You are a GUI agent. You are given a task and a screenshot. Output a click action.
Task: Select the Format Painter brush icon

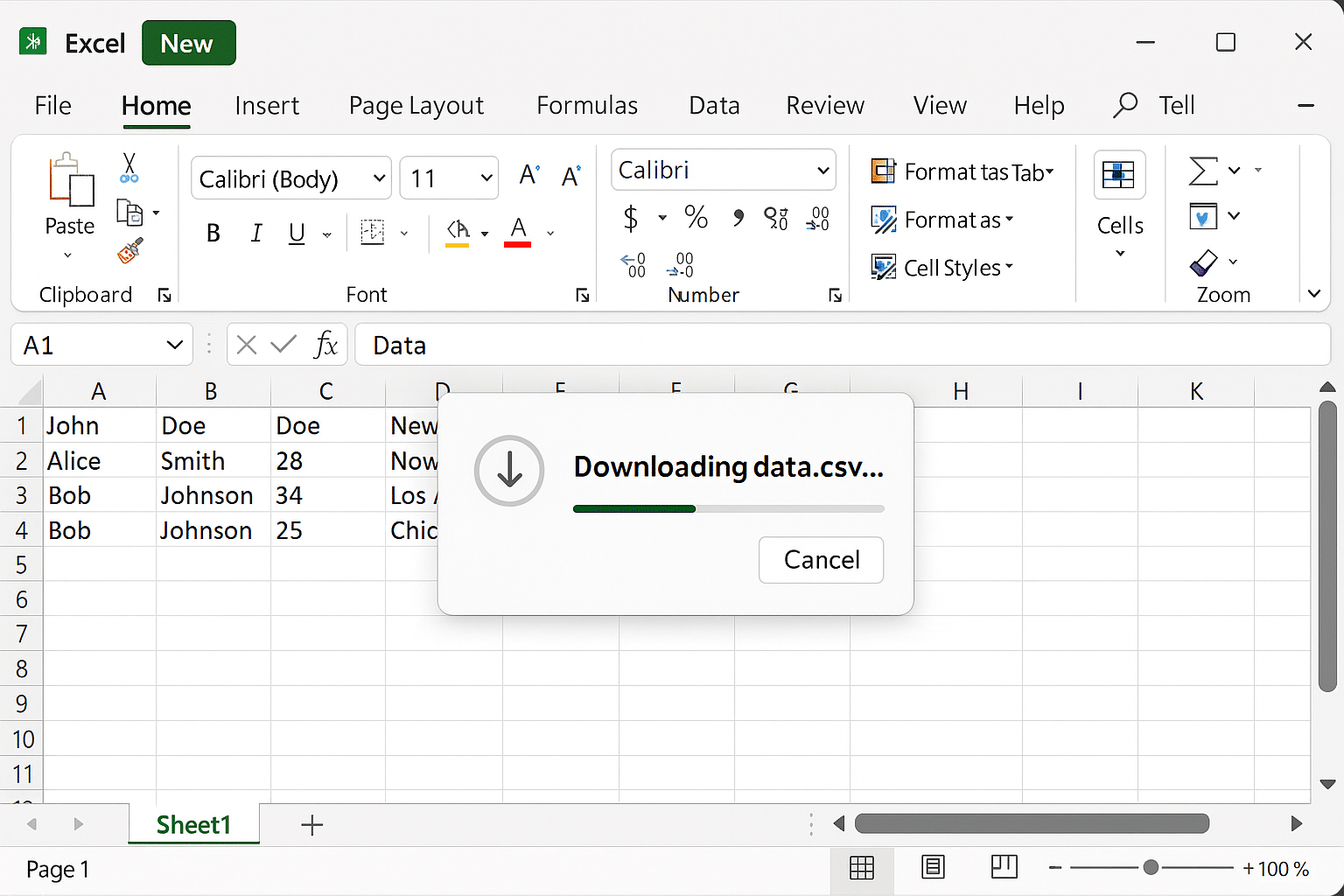pyautogui.click(x=129, y=251)
